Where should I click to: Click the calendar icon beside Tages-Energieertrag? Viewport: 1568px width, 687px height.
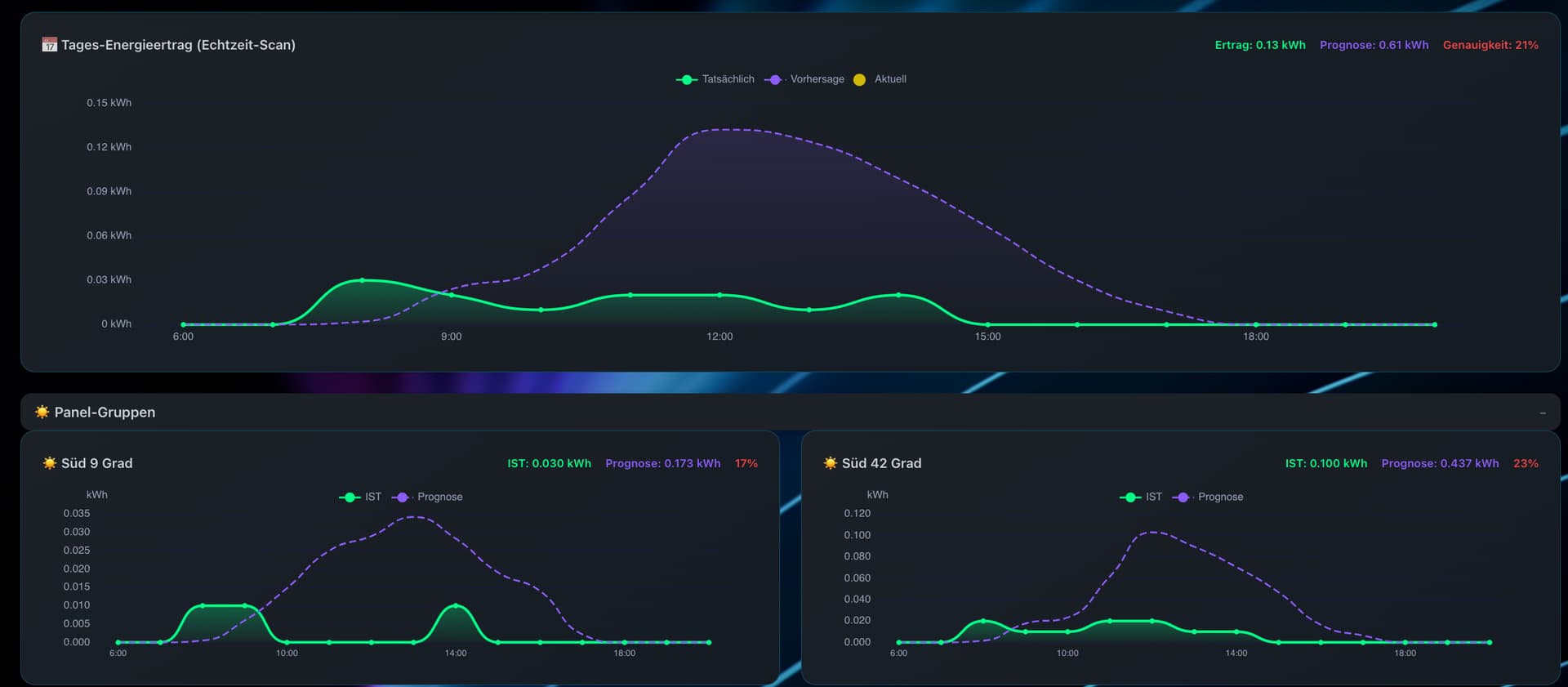click(x=50, y=45)
